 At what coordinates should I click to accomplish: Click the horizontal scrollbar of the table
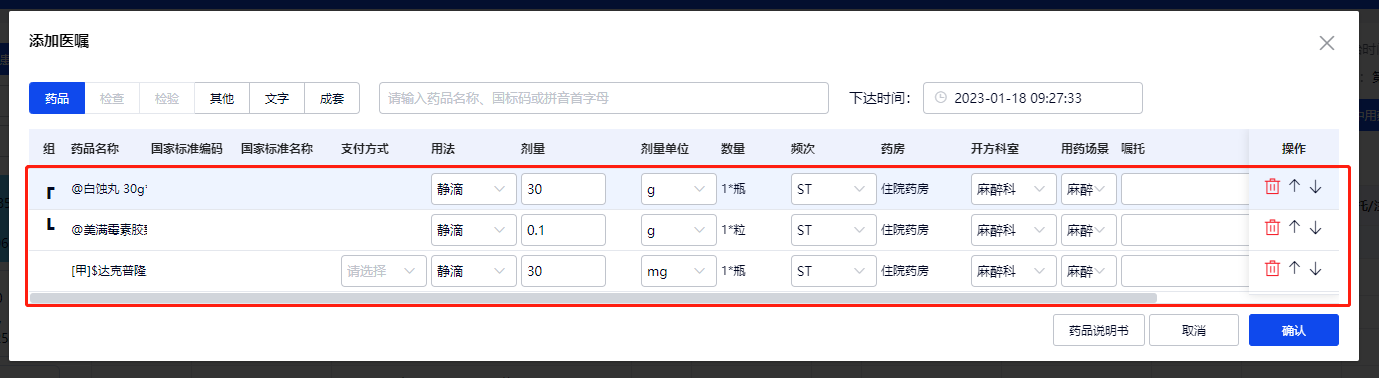click(593, 297)
